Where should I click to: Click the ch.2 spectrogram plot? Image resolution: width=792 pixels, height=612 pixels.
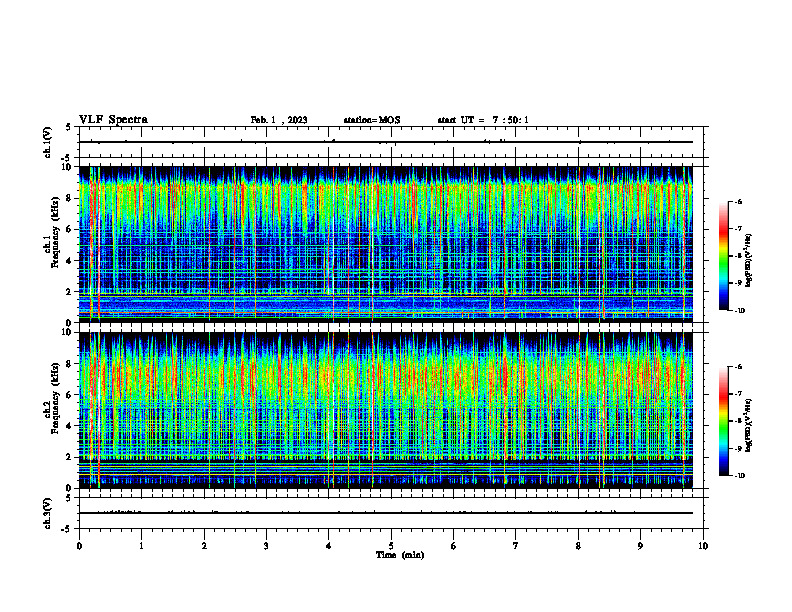point(385,410)
